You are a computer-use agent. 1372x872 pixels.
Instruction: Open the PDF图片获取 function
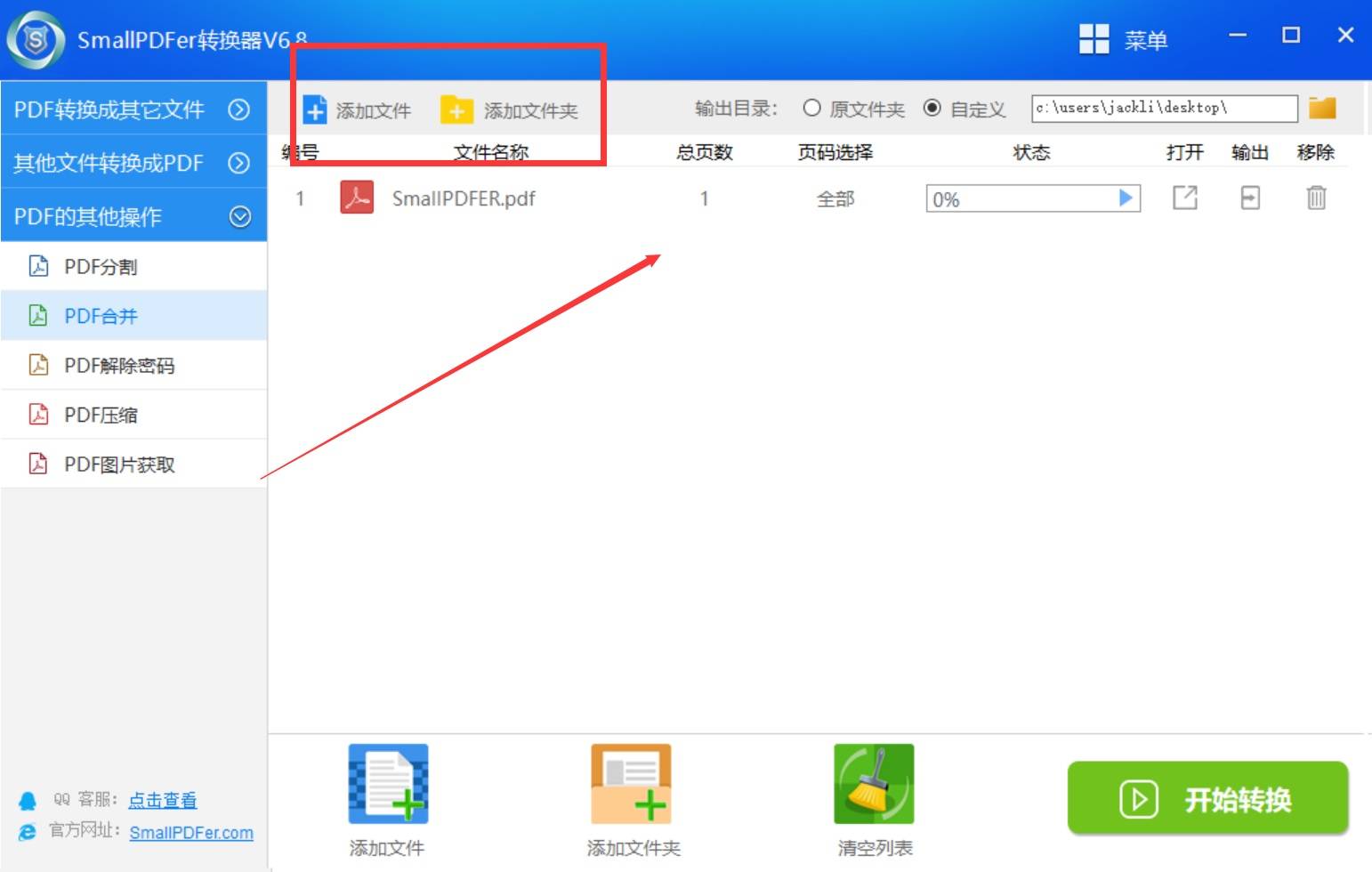tap(133, 464)
